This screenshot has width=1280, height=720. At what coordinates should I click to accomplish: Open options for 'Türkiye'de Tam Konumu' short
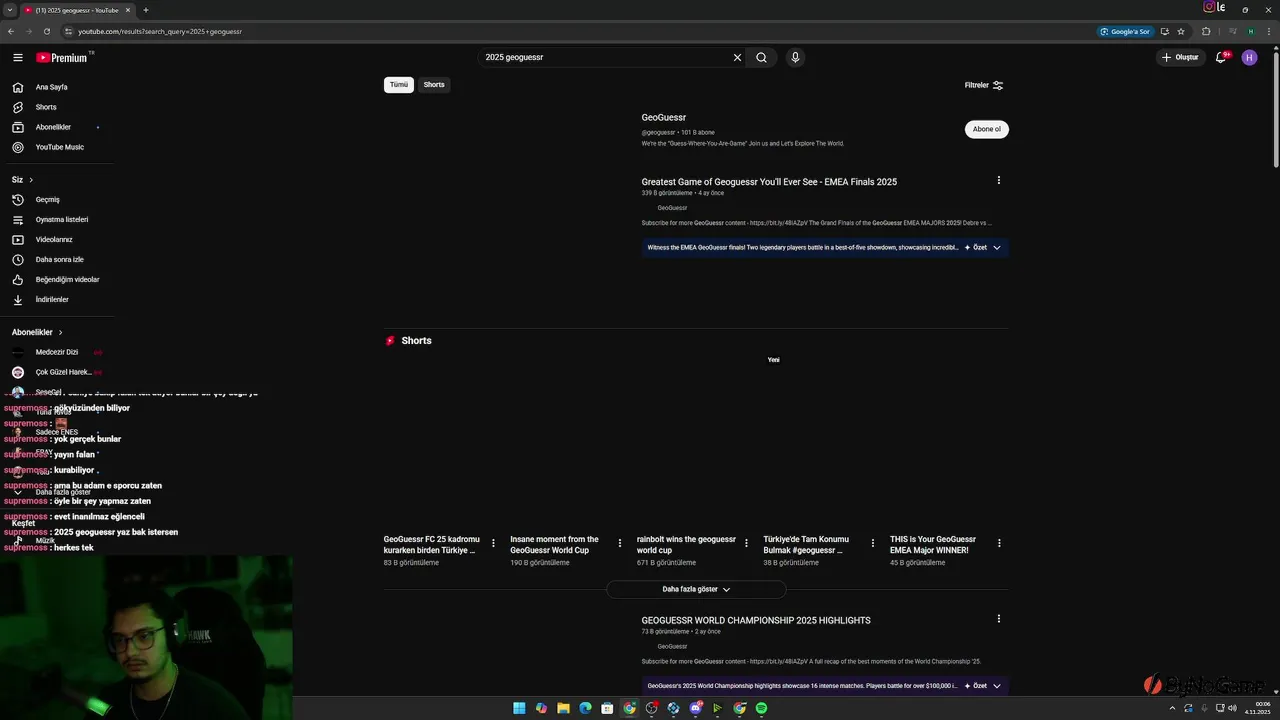pos(873,543)
